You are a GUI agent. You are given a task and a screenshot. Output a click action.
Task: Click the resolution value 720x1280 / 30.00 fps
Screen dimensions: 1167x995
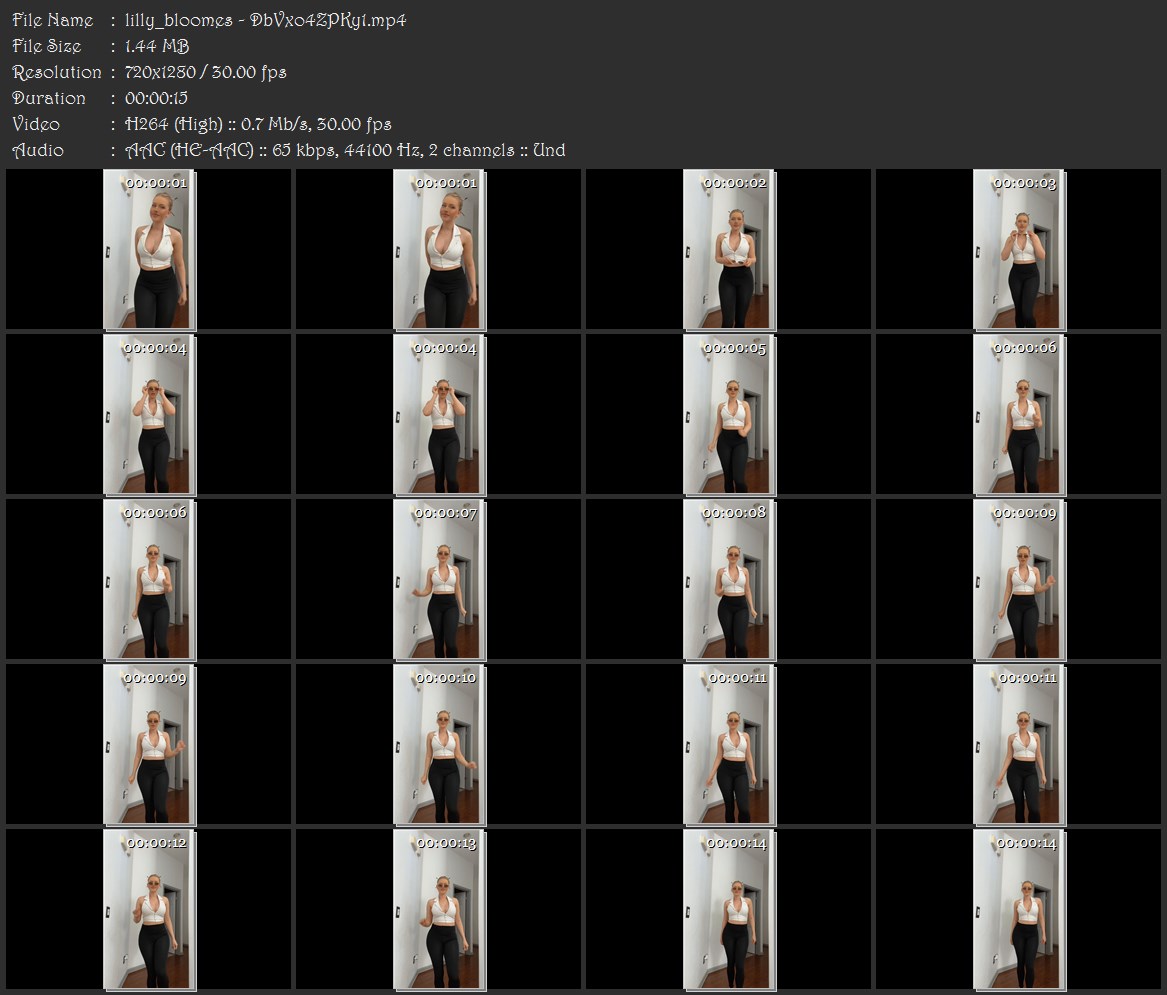205,72
